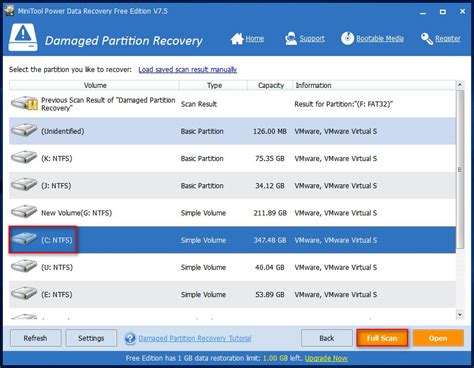The width and height of the screenshot is (474, 368).
Task: Click the vertical scrollbar thumb
Action: coord(460,169)
